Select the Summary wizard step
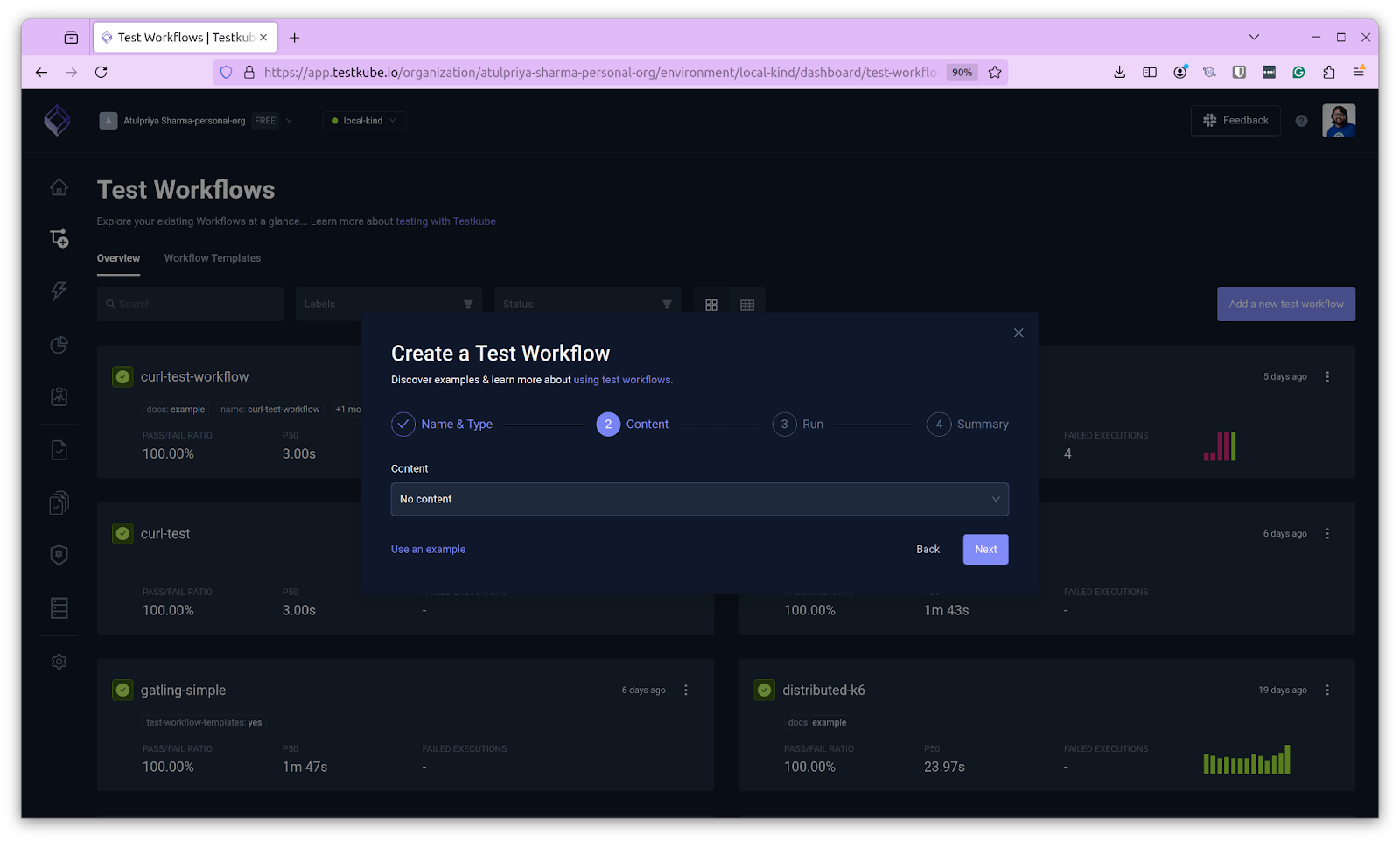The width and height of the screenshot is (1400, 842). tap(968, 424)
